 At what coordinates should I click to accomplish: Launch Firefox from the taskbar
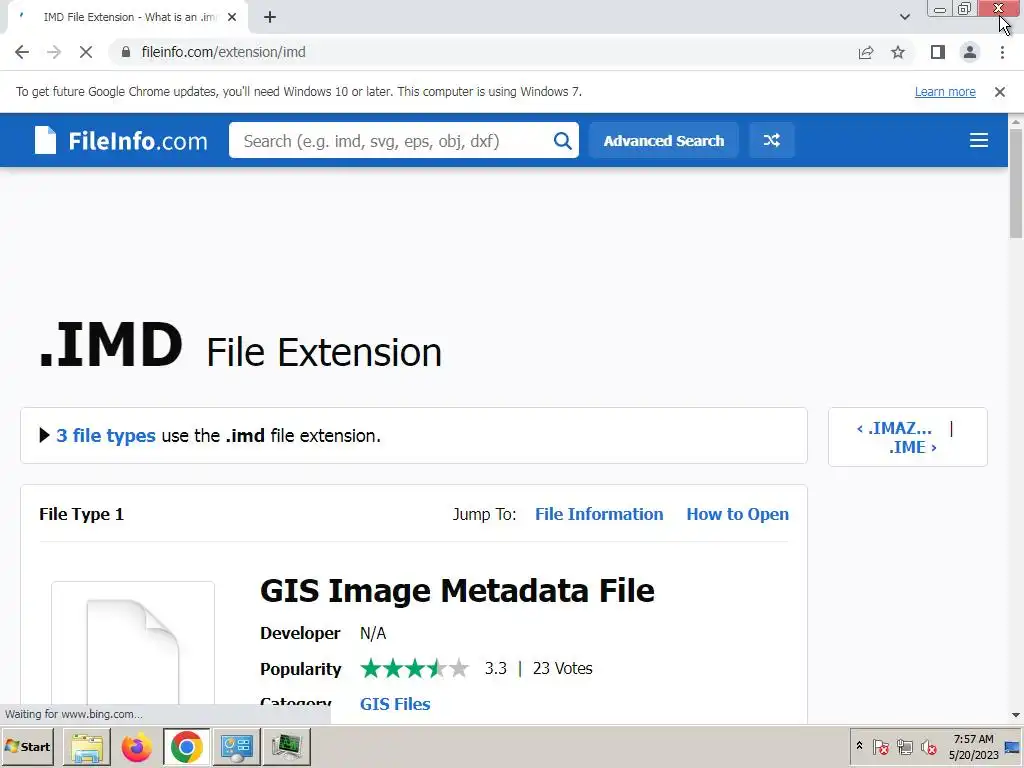click(136, 747)
